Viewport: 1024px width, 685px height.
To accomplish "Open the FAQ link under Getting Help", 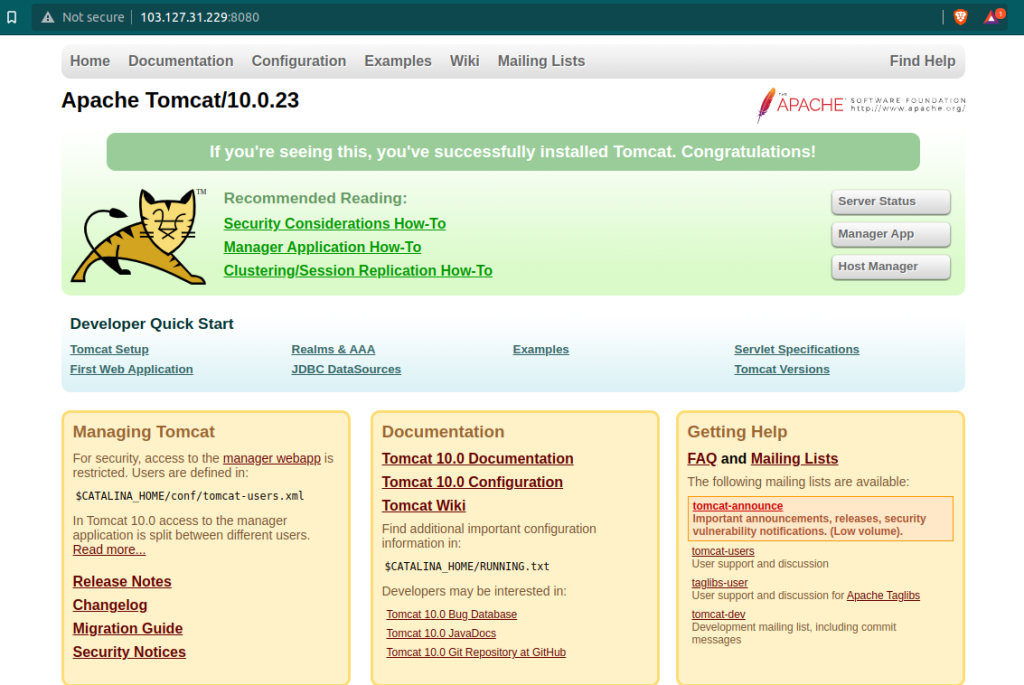I will click(x=701, y=458).
